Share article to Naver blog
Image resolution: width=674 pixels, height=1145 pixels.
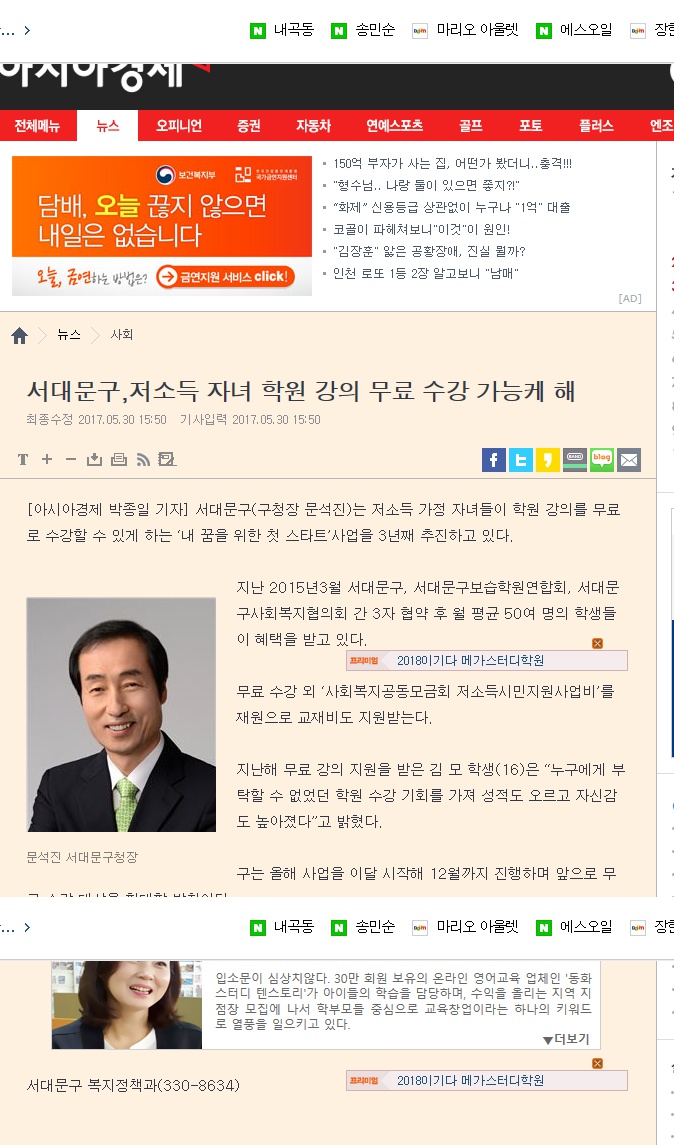tap(602, 459)
